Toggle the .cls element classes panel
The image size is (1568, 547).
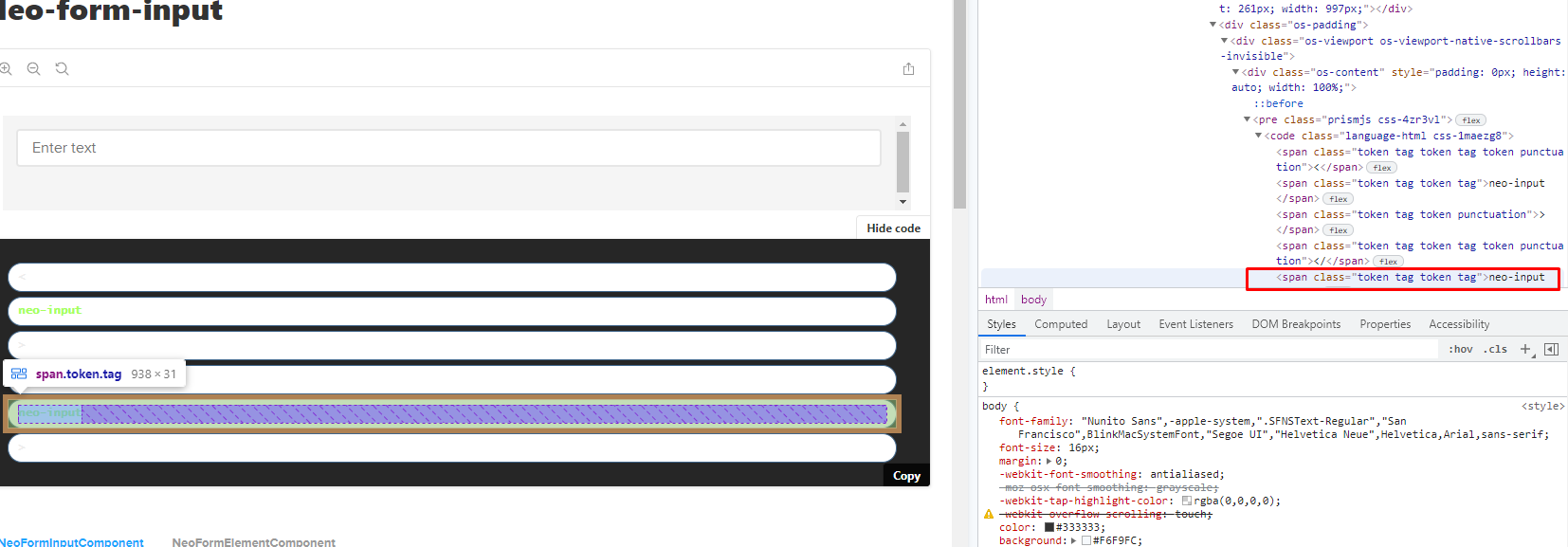point(1495,349)
